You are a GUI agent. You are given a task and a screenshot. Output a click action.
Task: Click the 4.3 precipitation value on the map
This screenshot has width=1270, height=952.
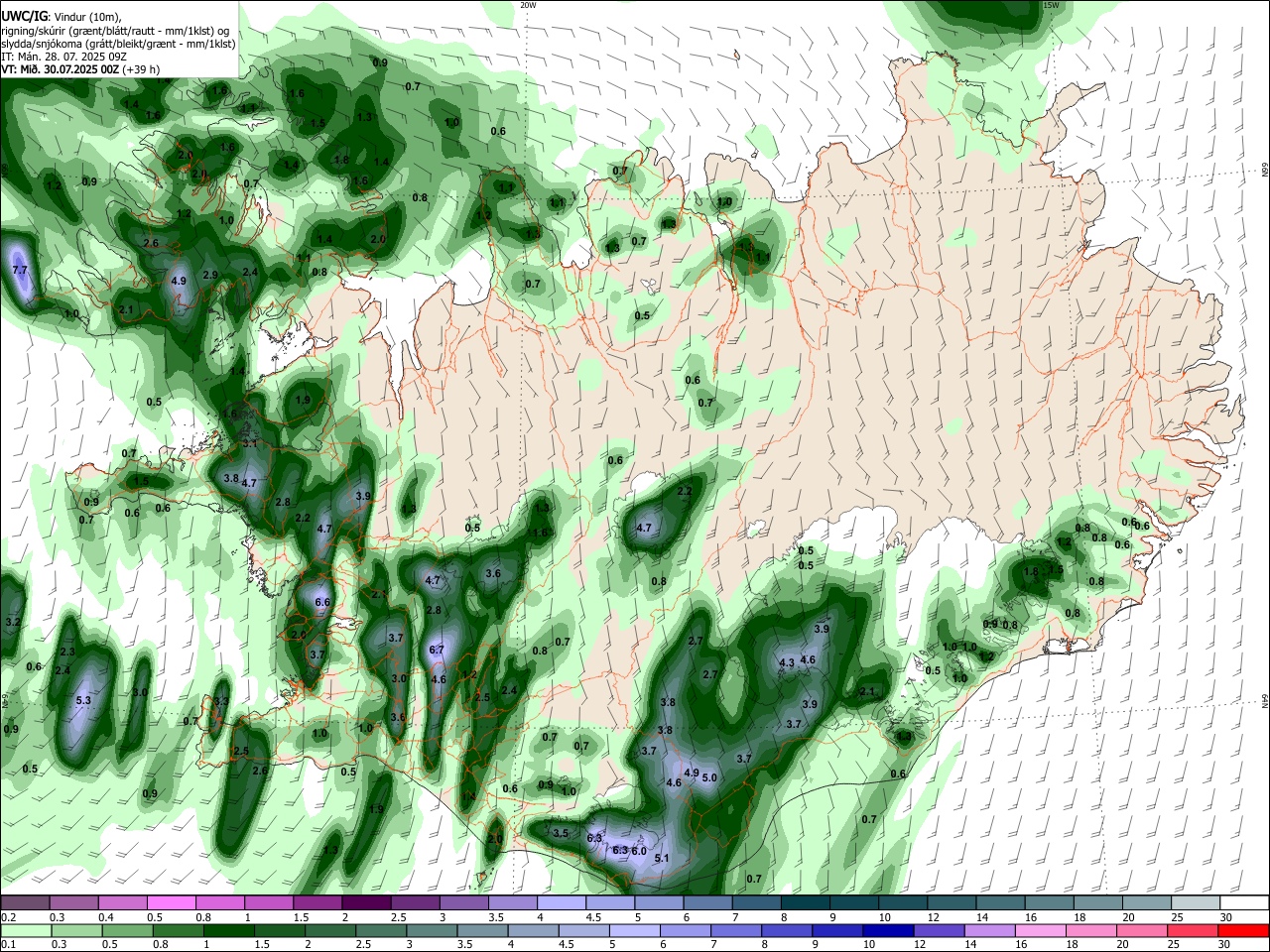pyautogui.click(x=787, y=661)
